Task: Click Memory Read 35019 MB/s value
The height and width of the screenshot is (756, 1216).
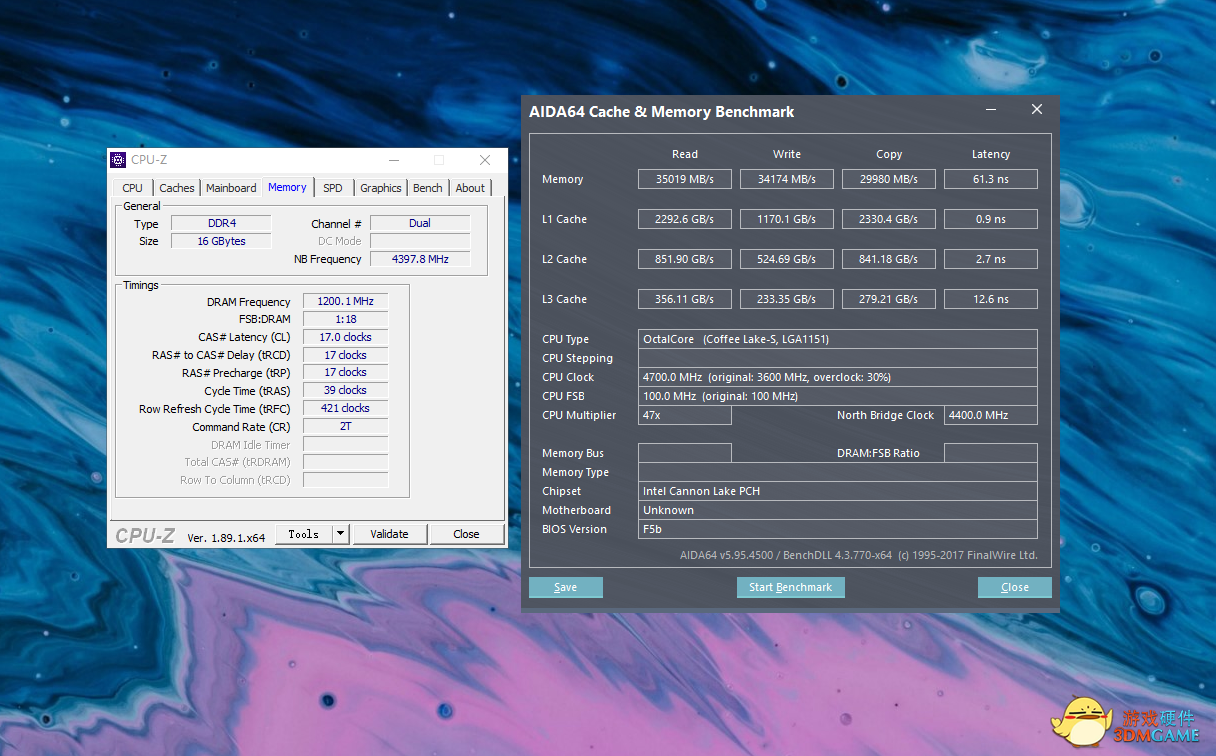Action: point(685,179)
